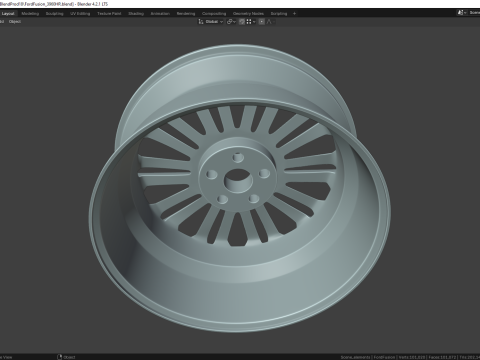Viewport: 480px width, 360px height.
Task: Open Global transform orientation dropdown
Action: pos(211,22)
